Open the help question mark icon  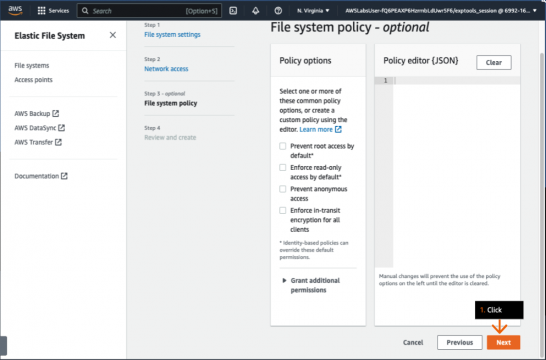pos(278,11)
